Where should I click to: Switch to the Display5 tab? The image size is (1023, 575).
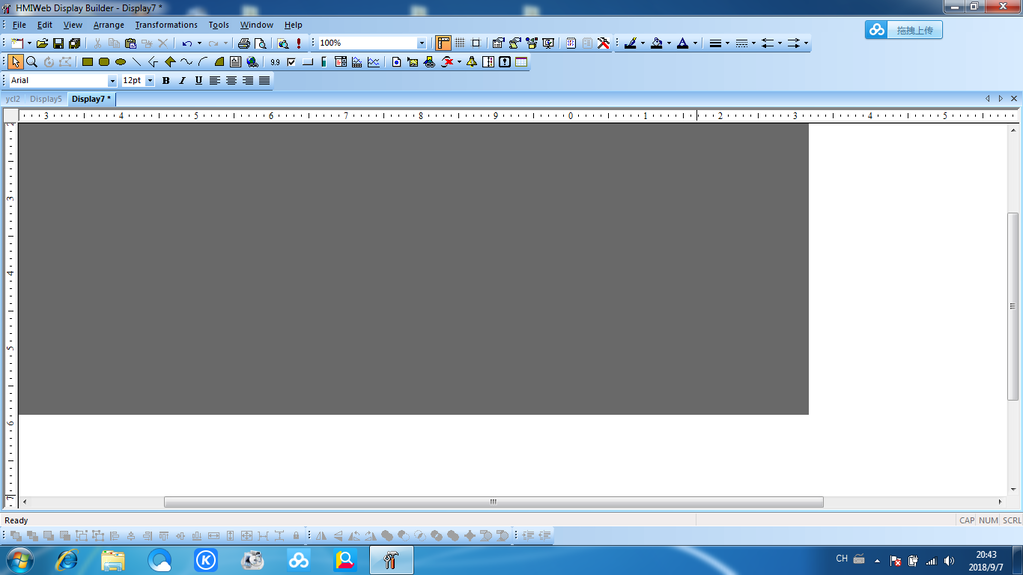46,99
